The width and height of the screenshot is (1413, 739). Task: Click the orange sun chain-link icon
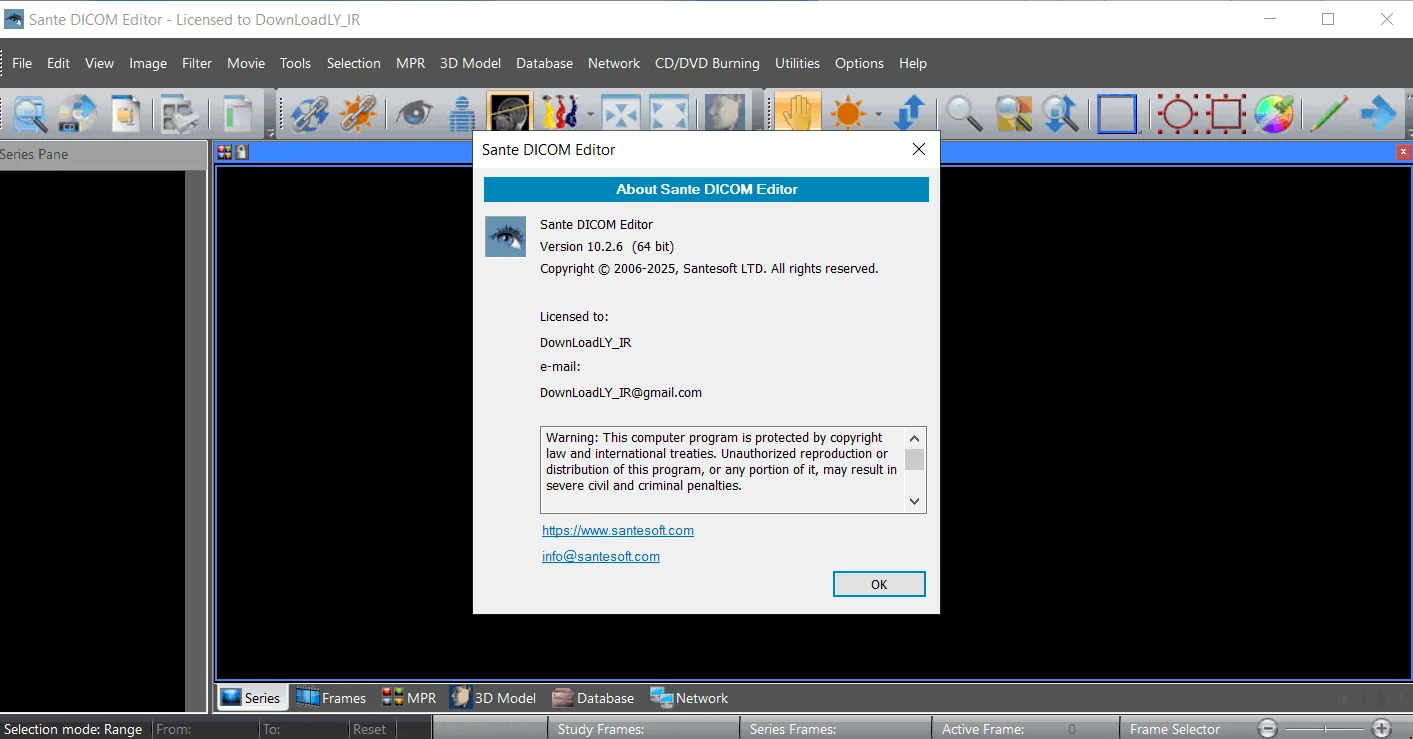[358, 113]
